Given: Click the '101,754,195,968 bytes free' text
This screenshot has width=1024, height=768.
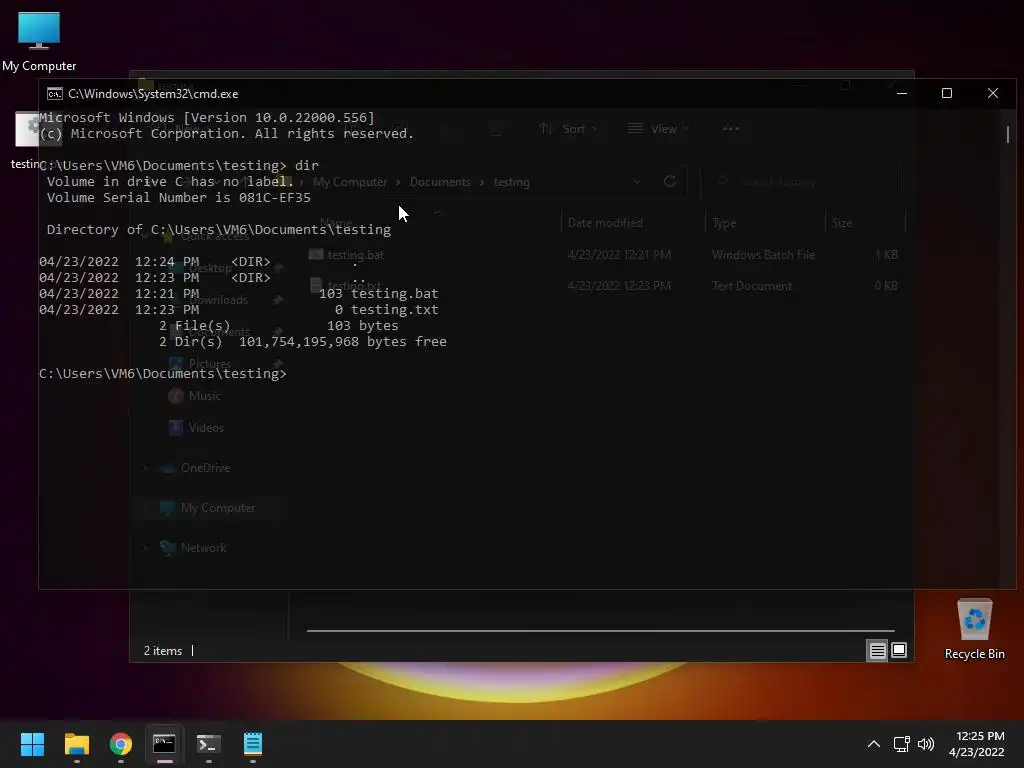Looking at the screenshot, I should [342, 342].
